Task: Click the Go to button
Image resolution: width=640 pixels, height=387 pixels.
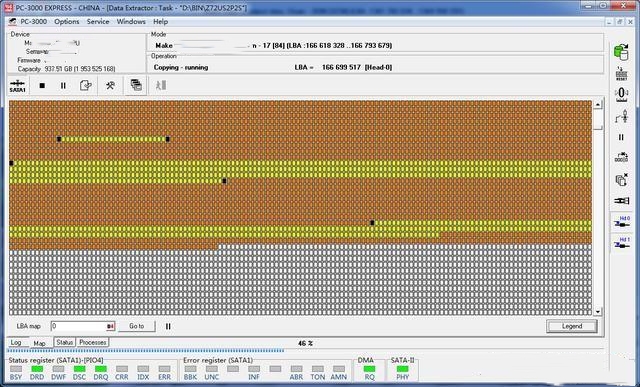Action: (137, 326)
